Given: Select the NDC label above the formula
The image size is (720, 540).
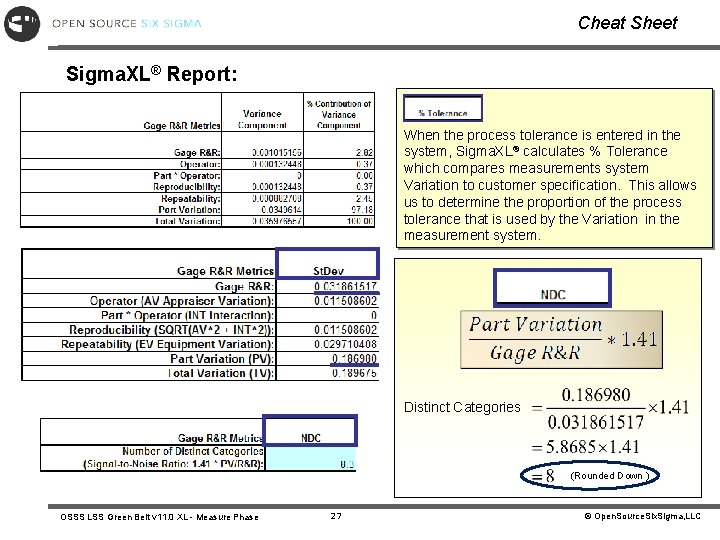Looking at the screenshot, I should 552,288.
